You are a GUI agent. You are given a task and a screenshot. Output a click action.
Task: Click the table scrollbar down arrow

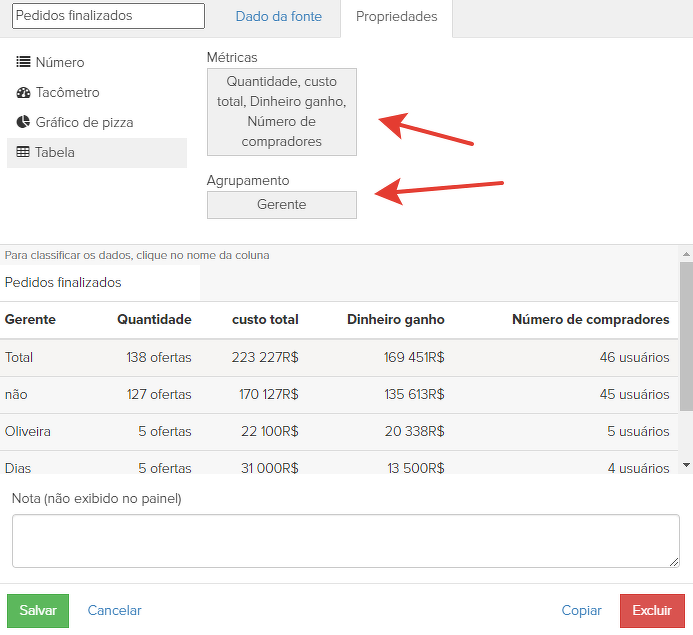coord(685,465)
